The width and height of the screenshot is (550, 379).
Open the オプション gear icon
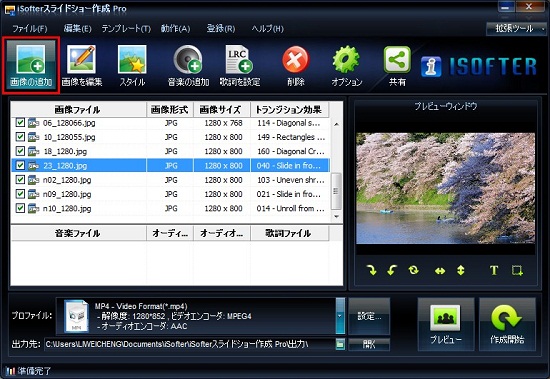[347, 66]
